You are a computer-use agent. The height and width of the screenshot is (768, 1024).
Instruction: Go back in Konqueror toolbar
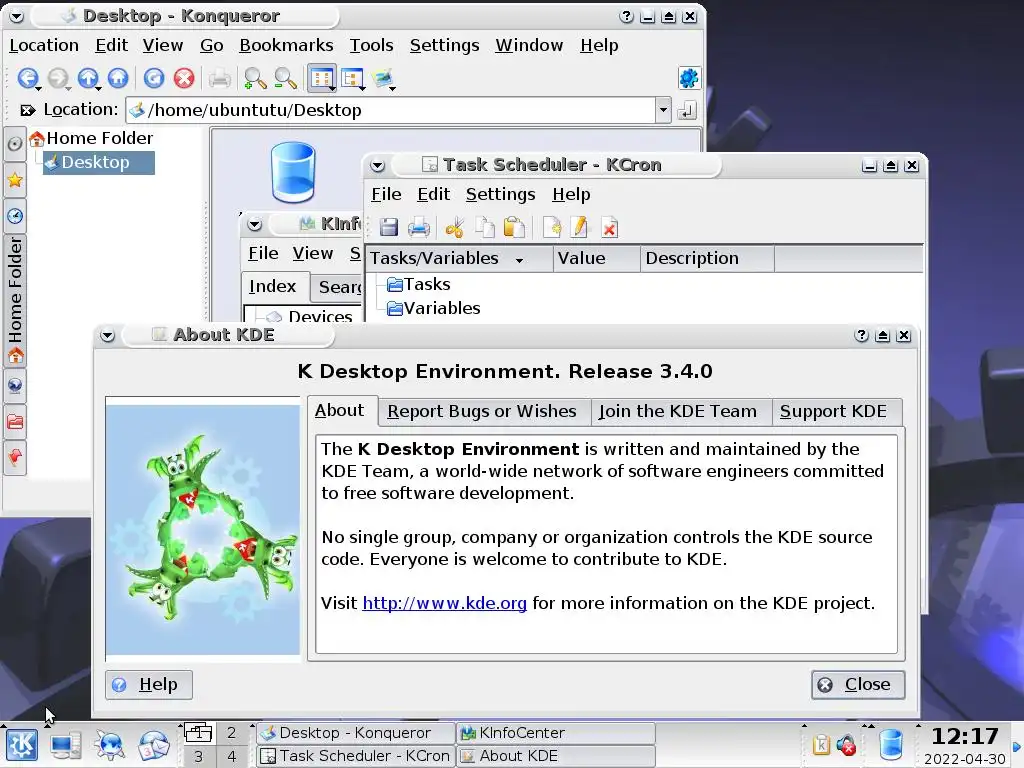pyautogui.click(x=27, y=78)
